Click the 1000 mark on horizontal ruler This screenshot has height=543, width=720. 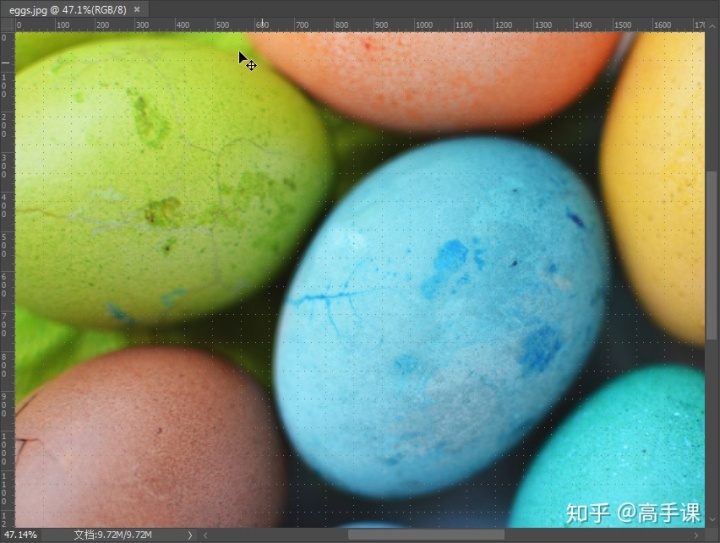tap(423, 25)
